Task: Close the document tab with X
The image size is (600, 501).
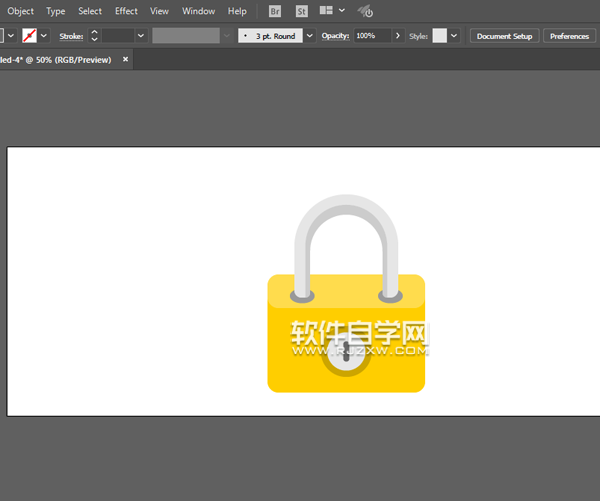Action: pos(125,59)
